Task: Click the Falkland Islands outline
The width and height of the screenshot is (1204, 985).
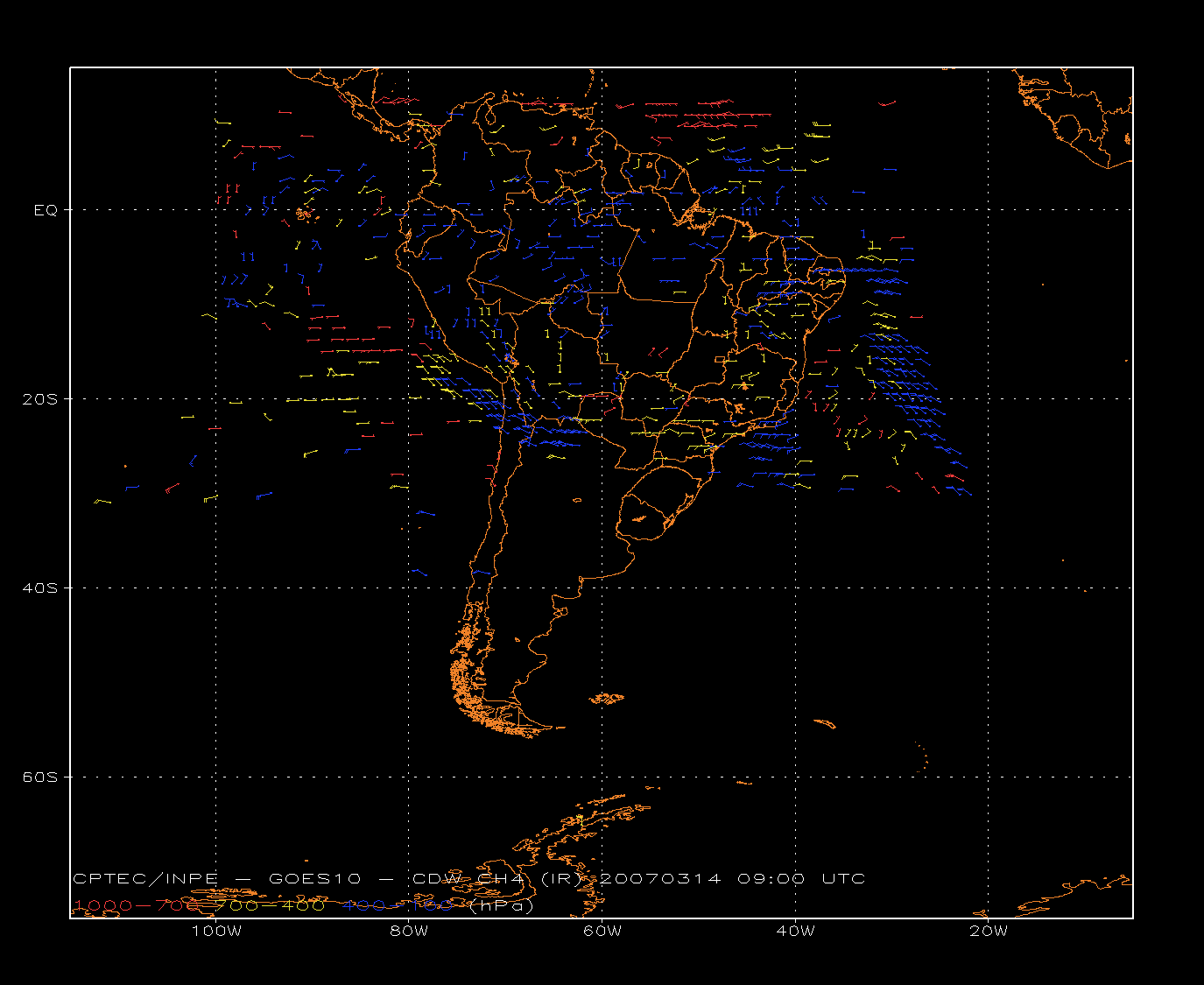Action: (x=606, y=698)
